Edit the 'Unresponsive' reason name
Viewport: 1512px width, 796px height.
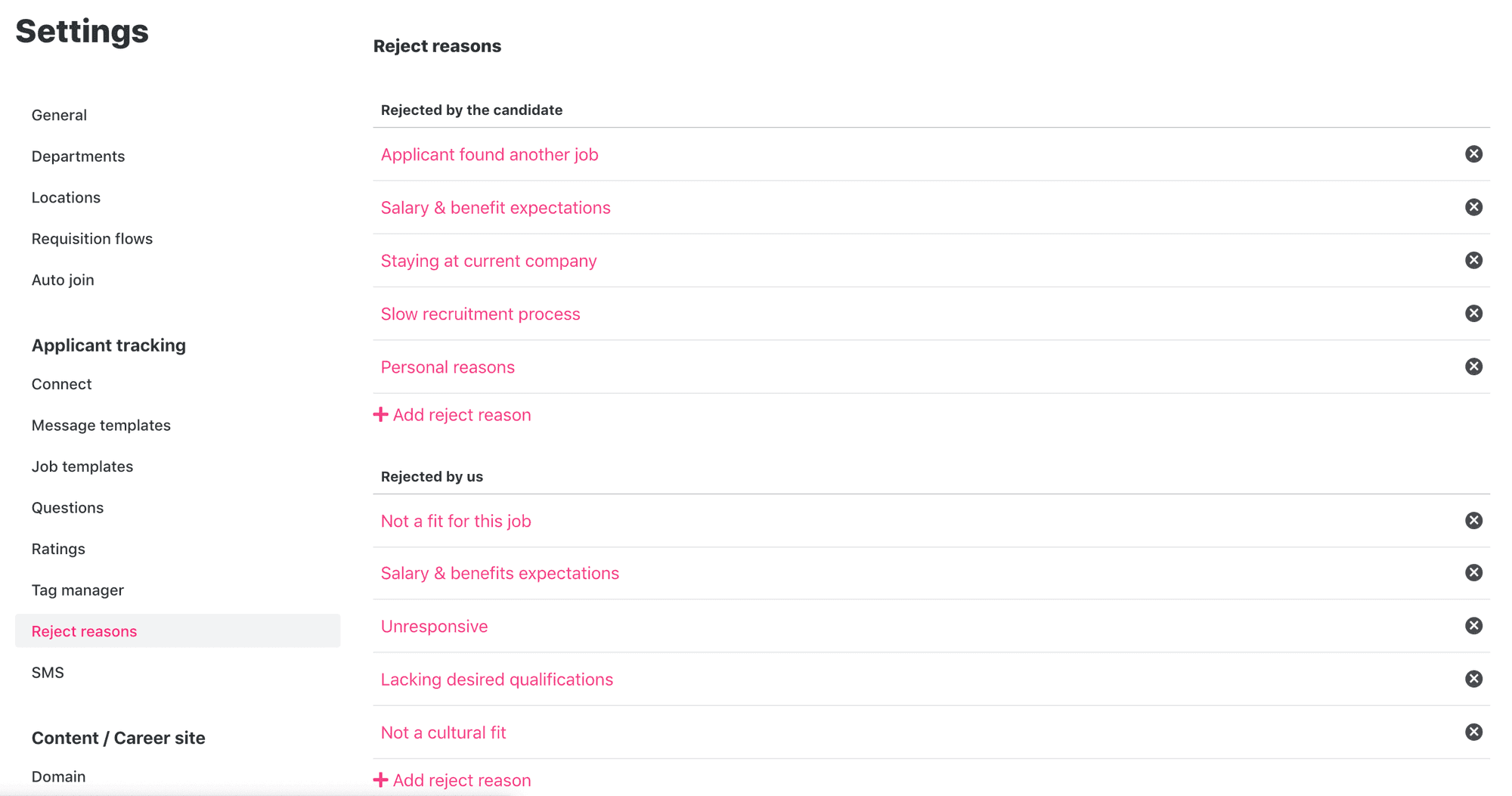tap(435, 627)
